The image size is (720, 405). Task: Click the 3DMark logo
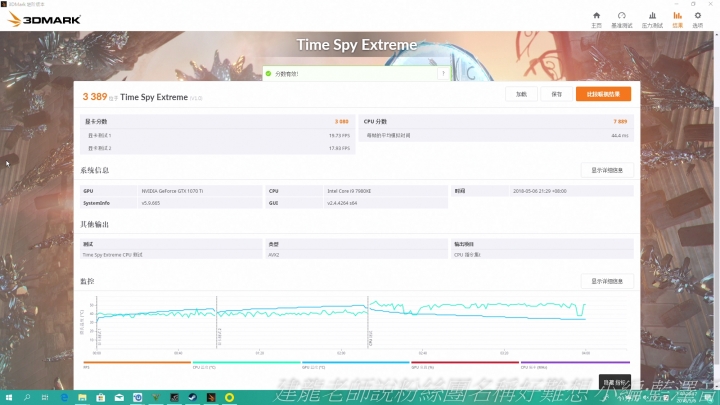pyautogui.click(x=44, y=19)
